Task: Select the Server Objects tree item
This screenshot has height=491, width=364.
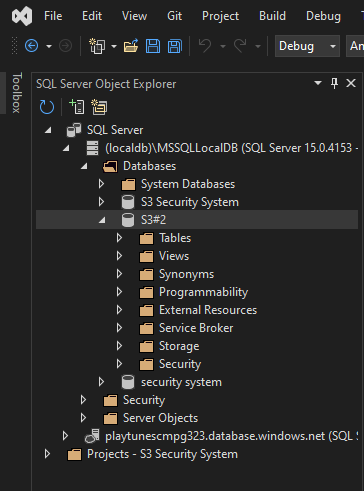Action: pyautogui.click(x=160, y=418)
